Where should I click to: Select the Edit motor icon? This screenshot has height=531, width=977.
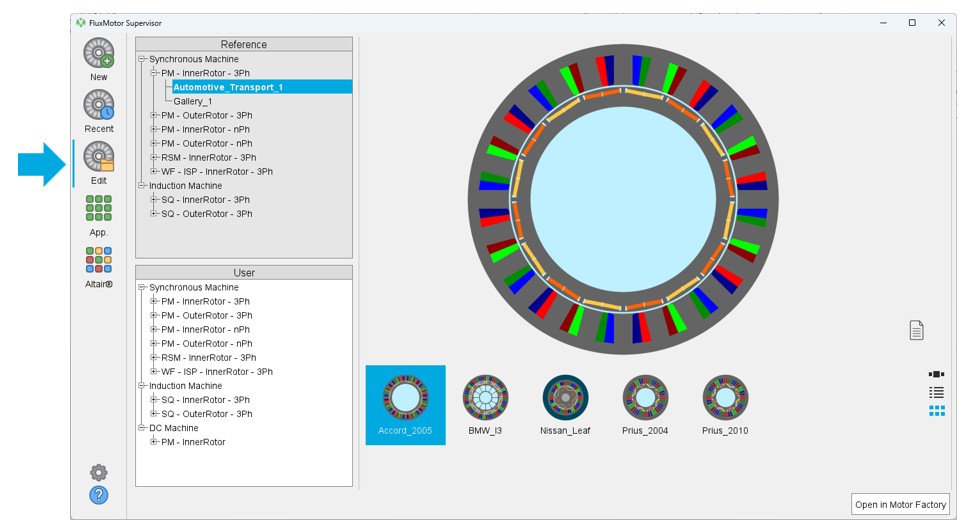point(99,158)
